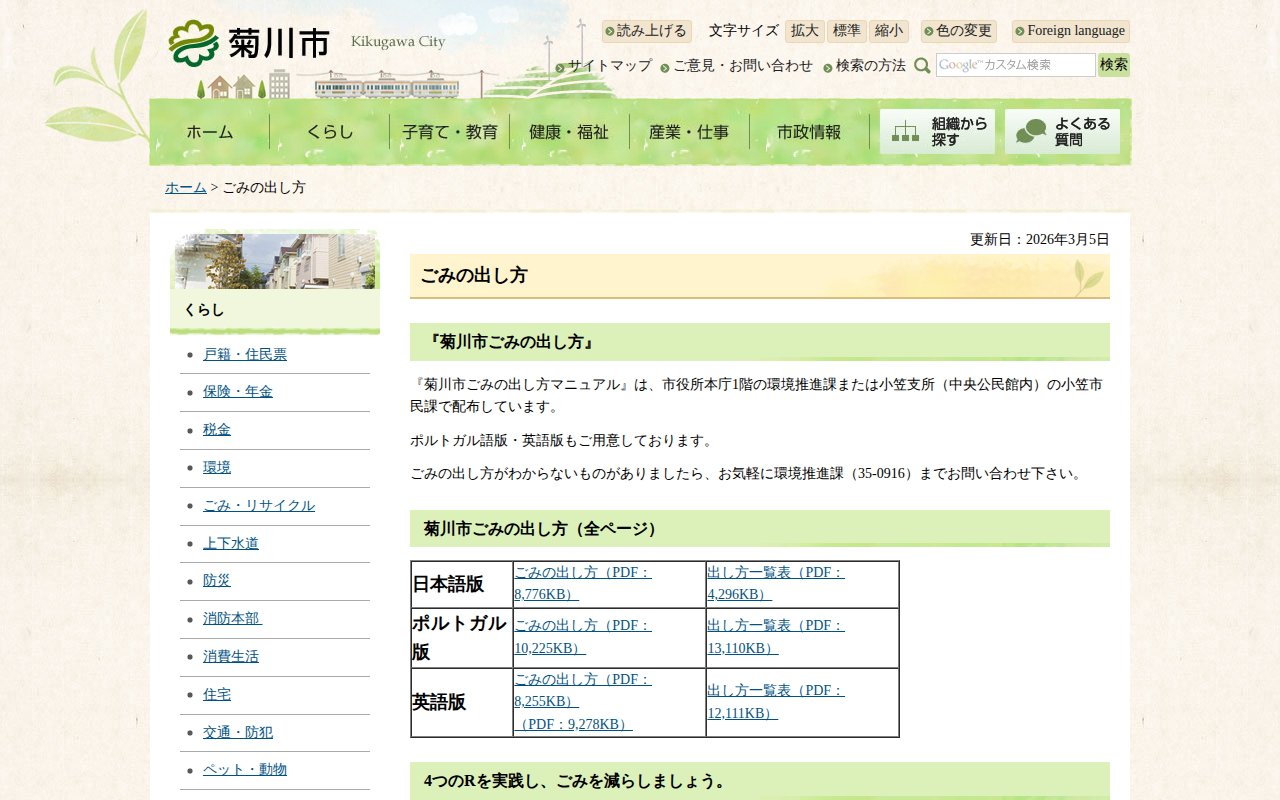Open 消防本部 sidebar link
The image size is (1280, 800).
tap(232, 619)
